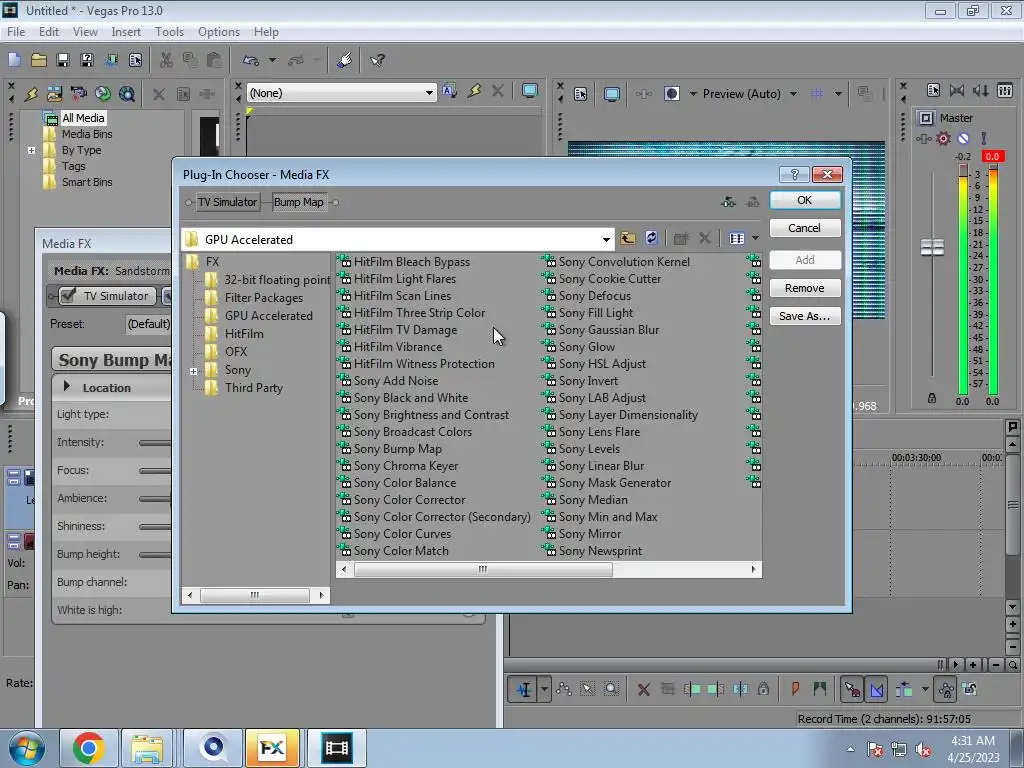Click the Downmix Output icon in Master Bus

(x=957, y=91)
